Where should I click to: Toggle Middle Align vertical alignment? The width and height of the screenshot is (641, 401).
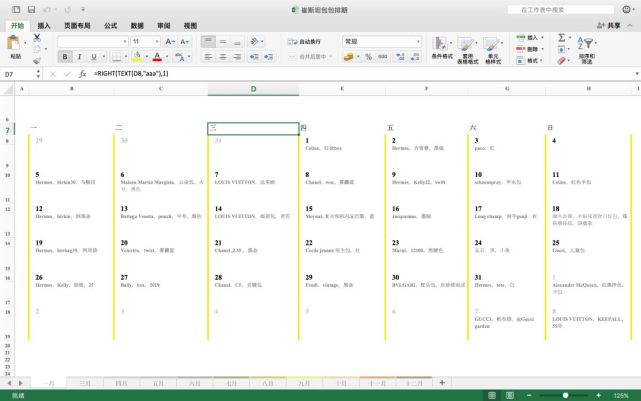(x=223, y=41)
